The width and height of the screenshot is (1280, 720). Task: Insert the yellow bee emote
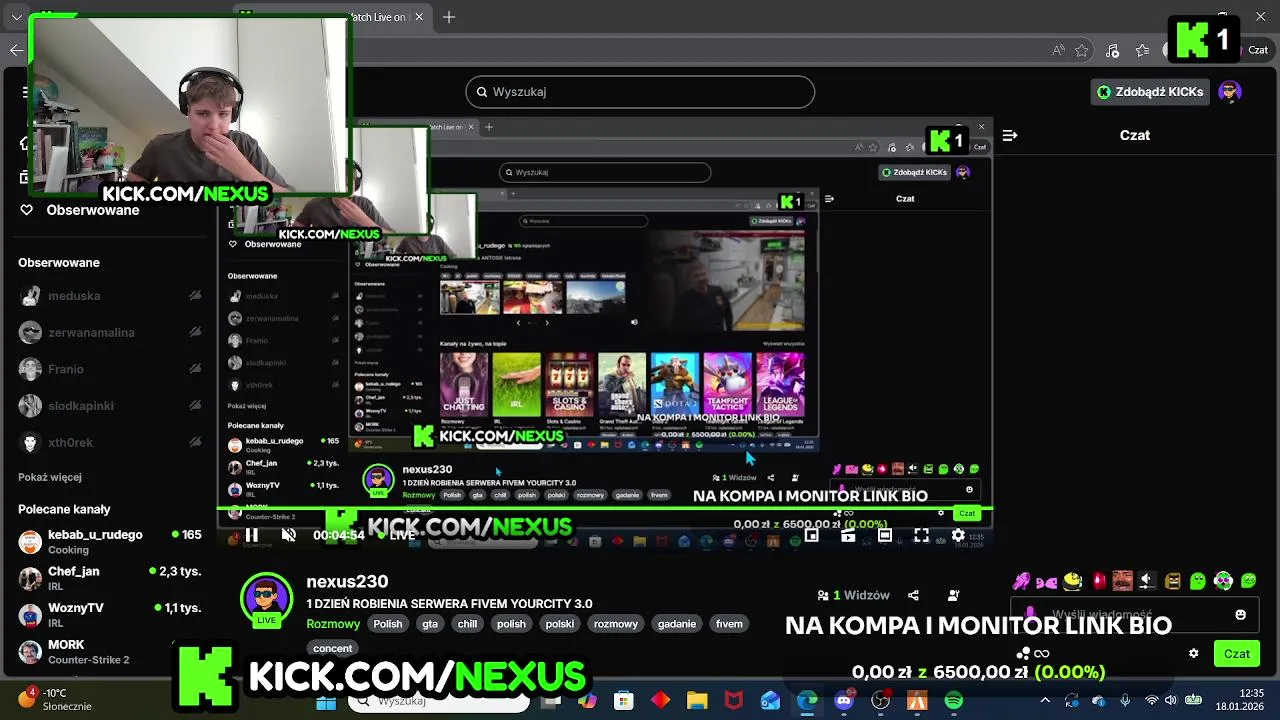(1072, 581)
